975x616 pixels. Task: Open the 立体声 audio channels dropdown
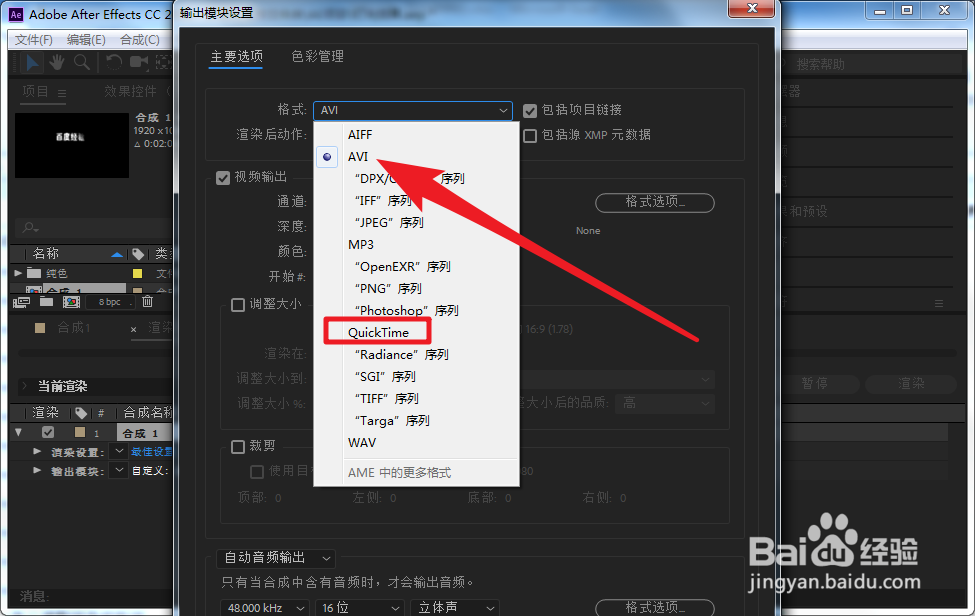coord(454,606)
